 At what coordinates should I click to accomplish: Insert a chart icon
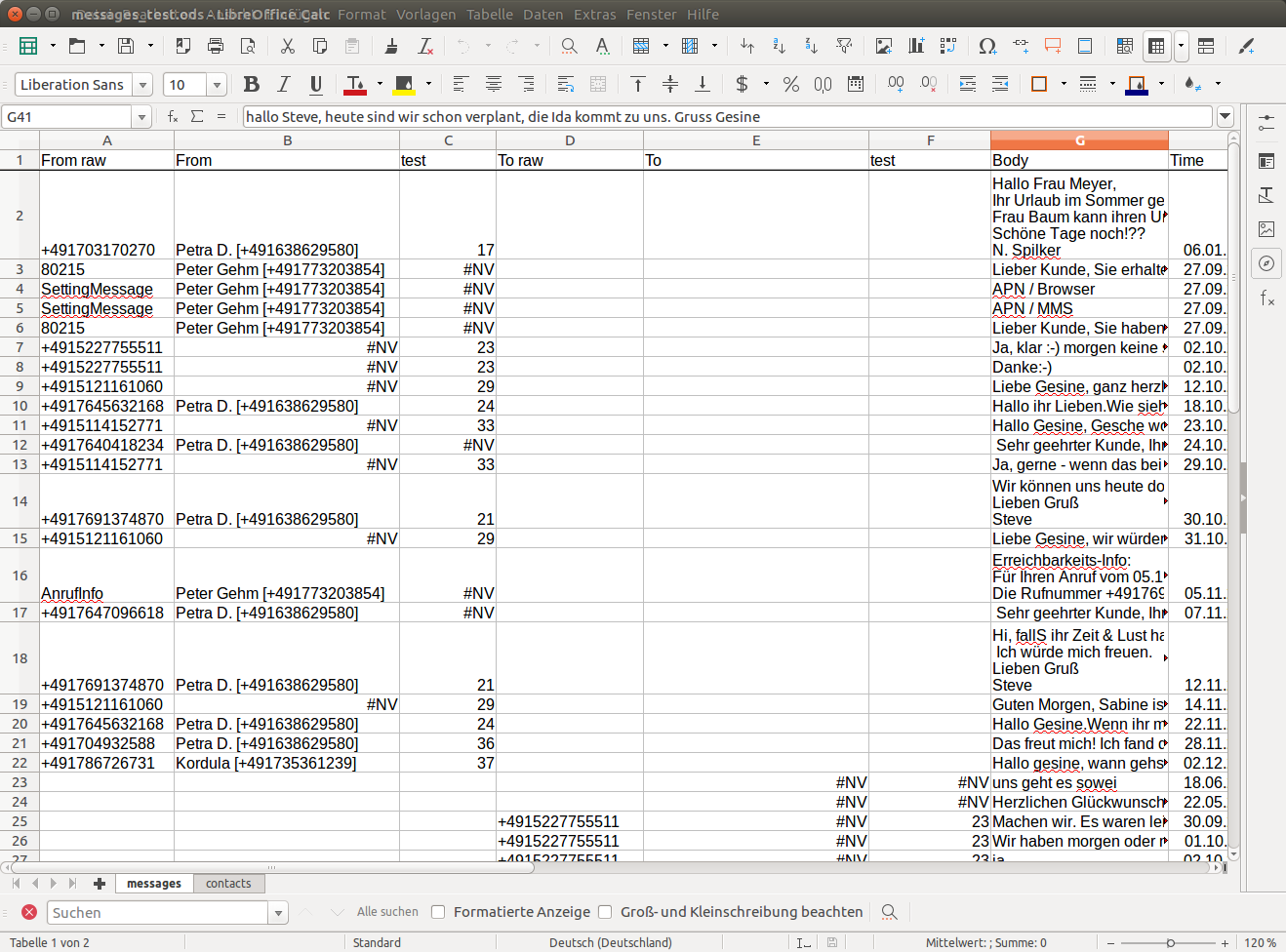[916, 46]
